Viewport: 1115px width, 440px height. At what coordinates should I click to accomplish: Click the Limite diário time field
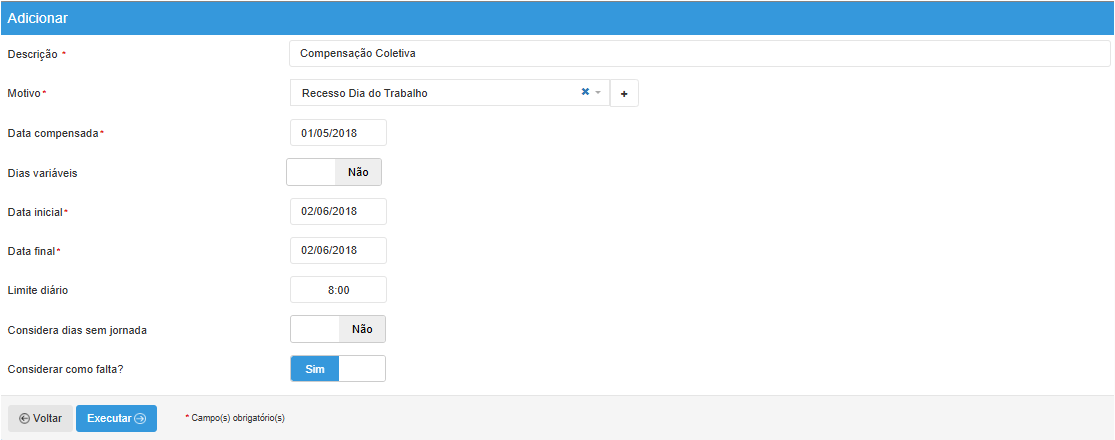point(338,290)
